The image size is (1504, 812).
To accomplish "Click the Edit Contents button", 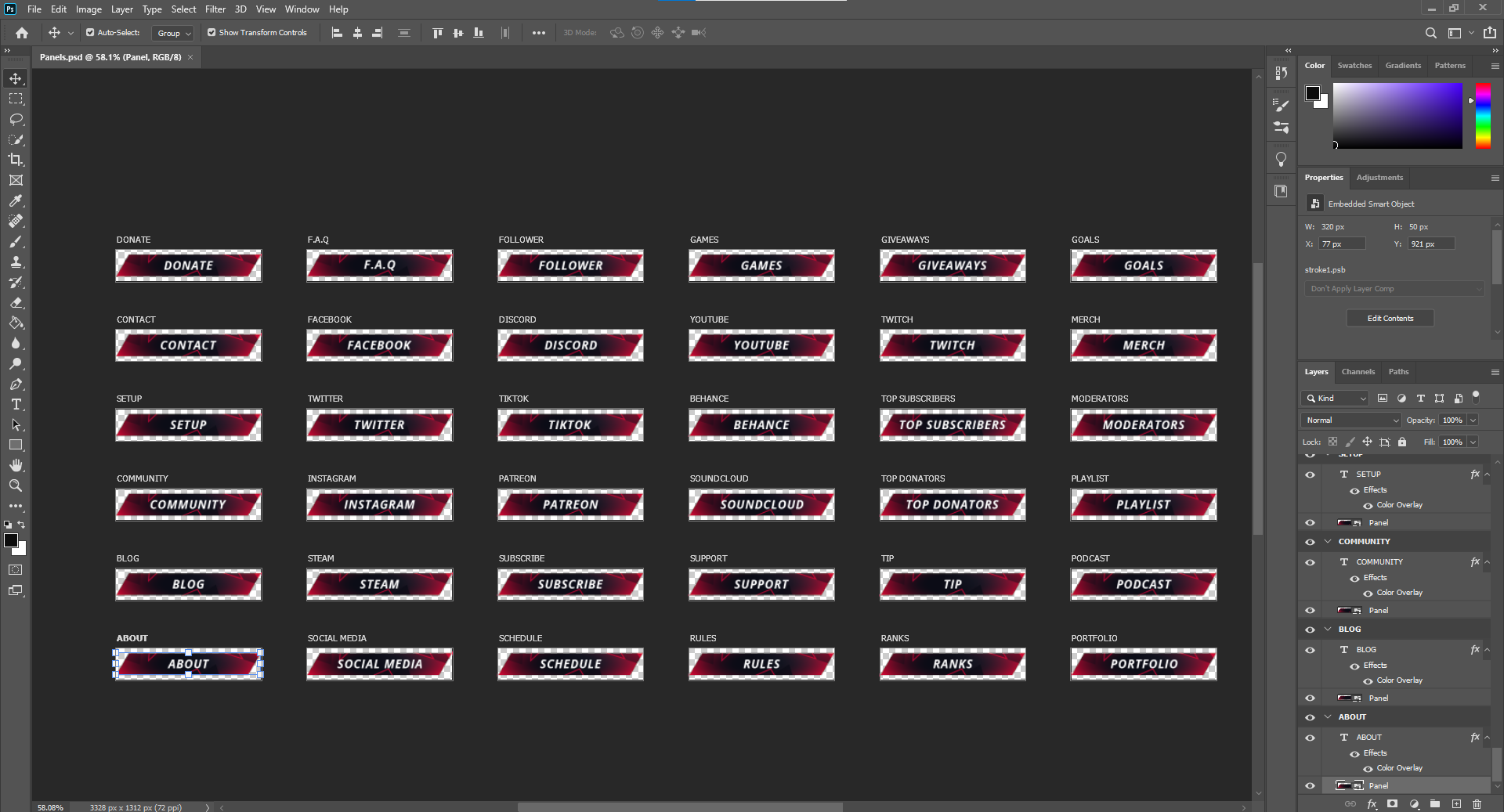I will pyautogui.click(x=1390, y=319).
